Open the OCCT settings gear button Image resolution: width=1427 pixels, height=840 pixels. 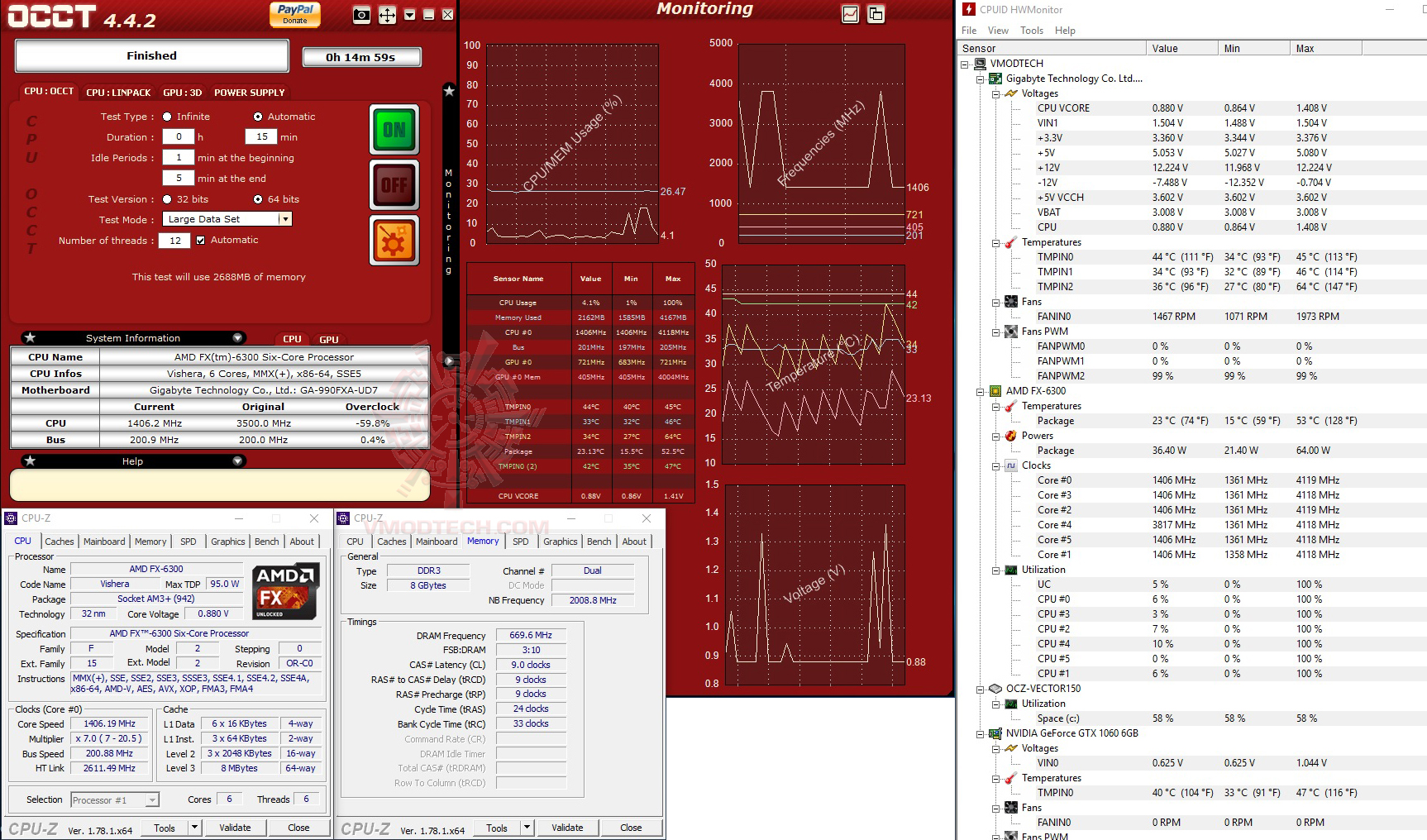(394, 241)
